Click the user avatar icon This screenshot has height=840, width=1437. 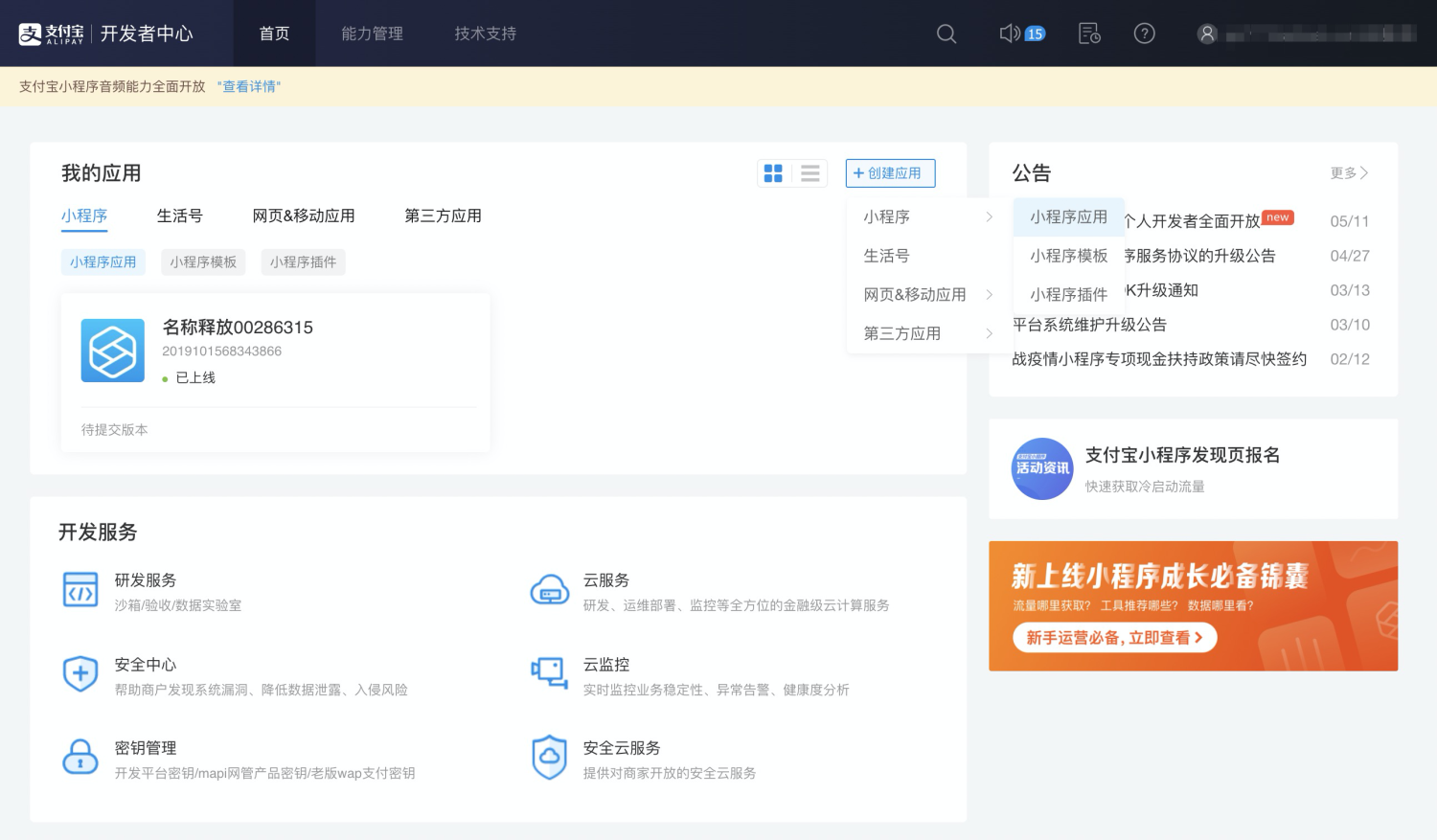point(1207,34)
